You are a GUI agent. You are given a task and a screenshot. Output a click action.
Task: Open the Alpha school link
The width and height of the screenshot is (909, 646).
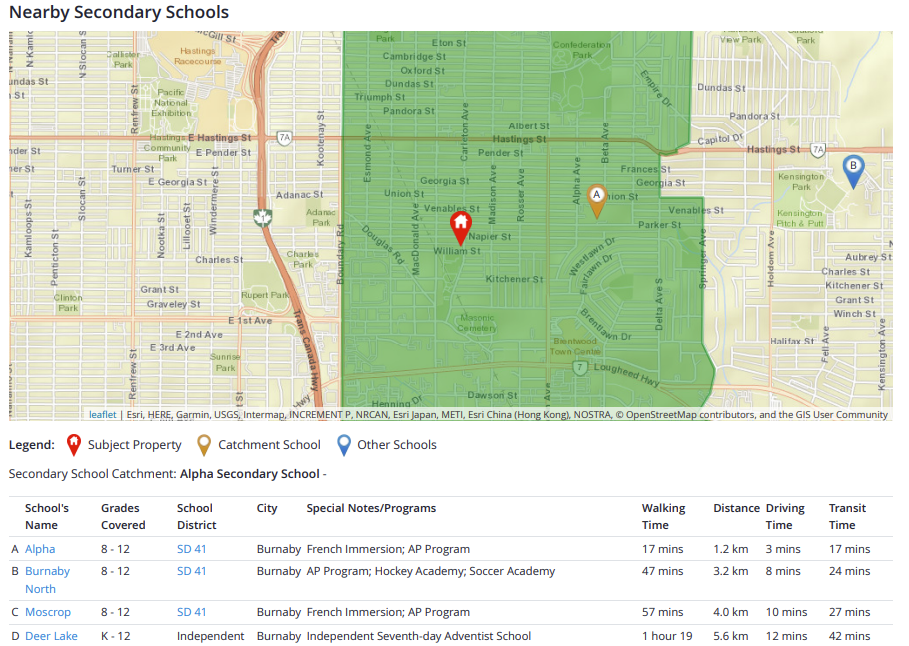pos(40,549)
